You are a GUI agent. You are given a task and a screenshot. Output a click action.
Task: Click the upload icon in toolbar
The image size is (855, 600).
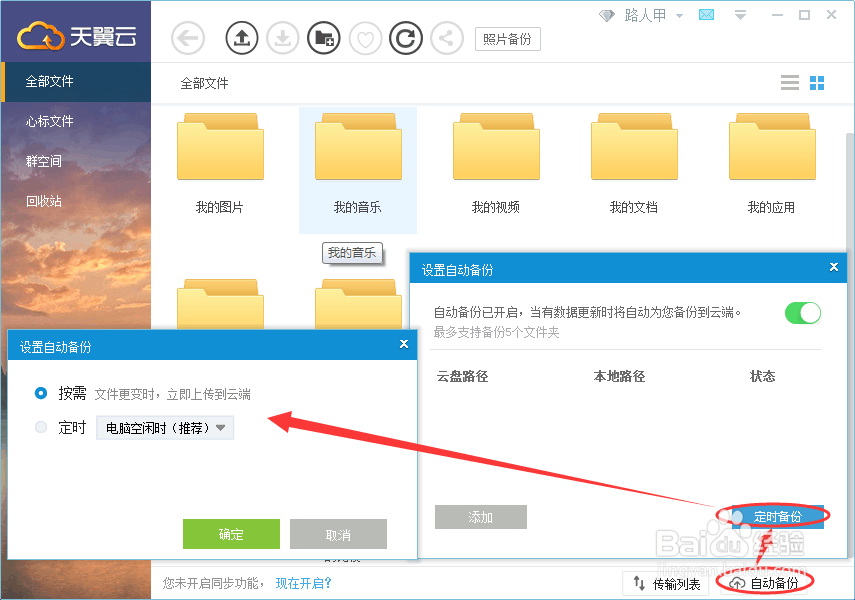point(240,38)
